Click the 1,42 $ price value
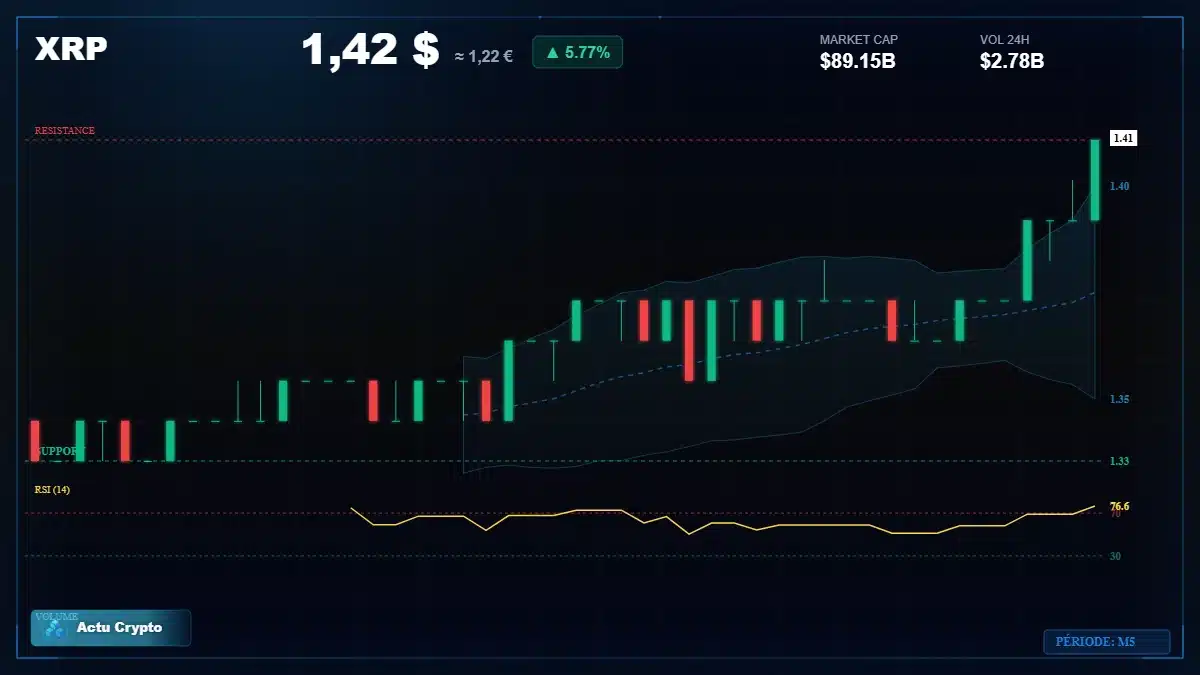 pos(370,49)
